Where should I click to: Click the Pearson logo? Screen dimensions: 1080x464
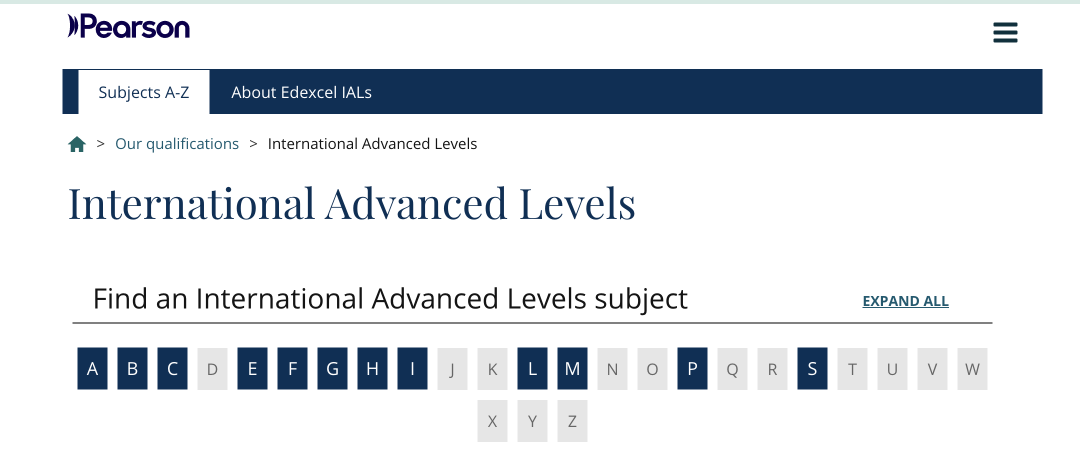129,26
